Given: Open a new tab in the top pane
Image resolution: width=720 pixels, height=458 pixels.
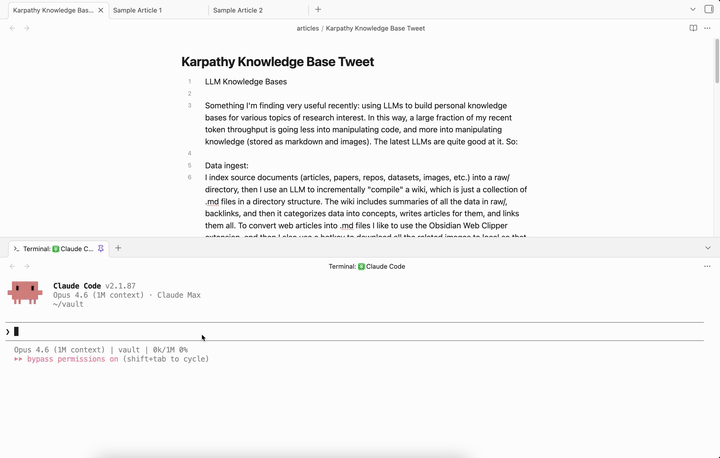Looking at the screenshot, I should 318,10.
